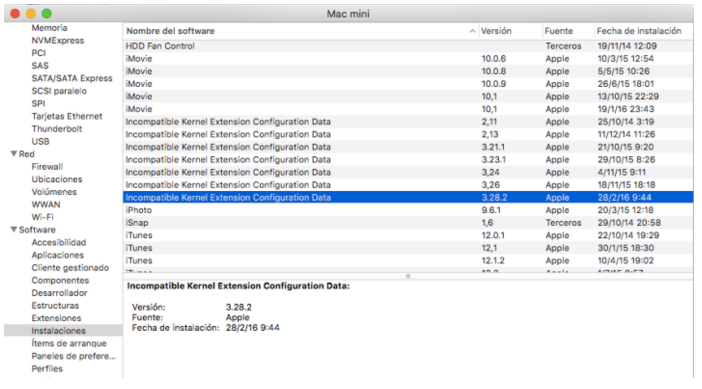The height and width of the screenshot is (389, 702).
Task: Open Extensiones in the sidebar
Action: click(56, 318)
